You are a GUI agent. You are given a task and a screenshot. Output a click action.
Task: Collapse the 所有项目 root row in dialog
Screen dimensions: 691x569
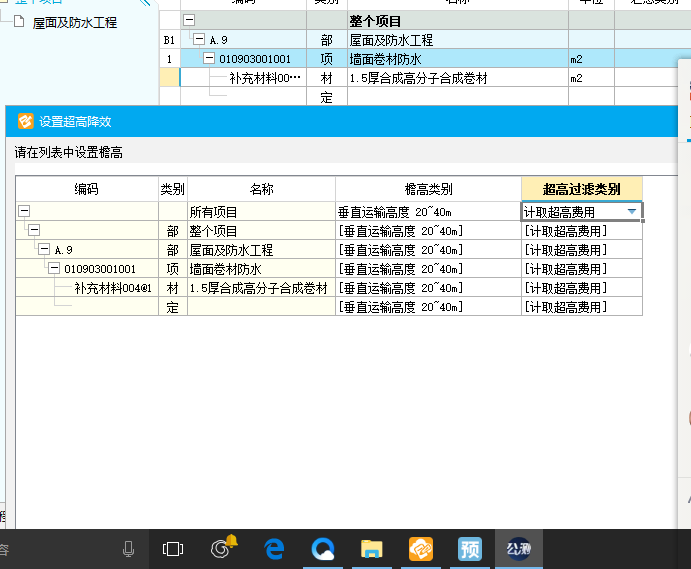tap(24, 211)
